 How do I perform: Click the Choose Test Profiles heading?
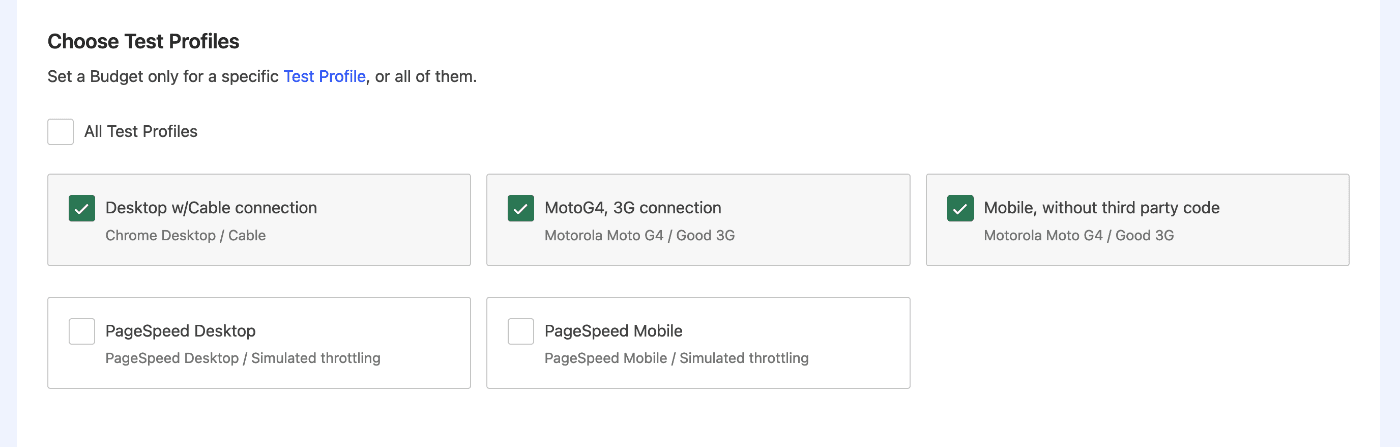[143, 42]
